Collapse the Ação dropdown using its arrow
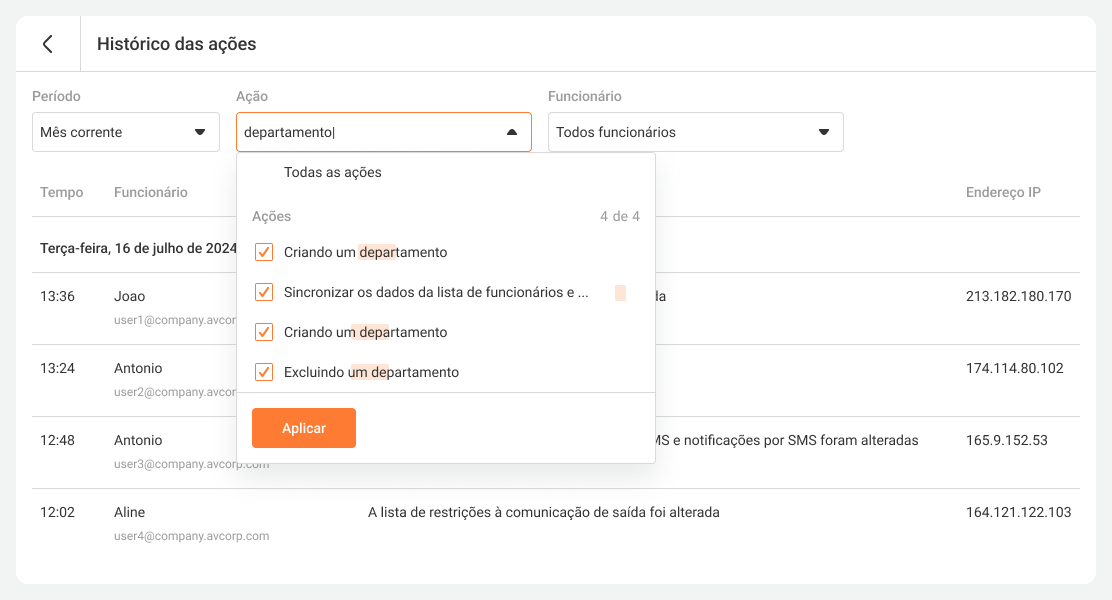The width and height of the screenshot is (1112, 600). (511, 132)
